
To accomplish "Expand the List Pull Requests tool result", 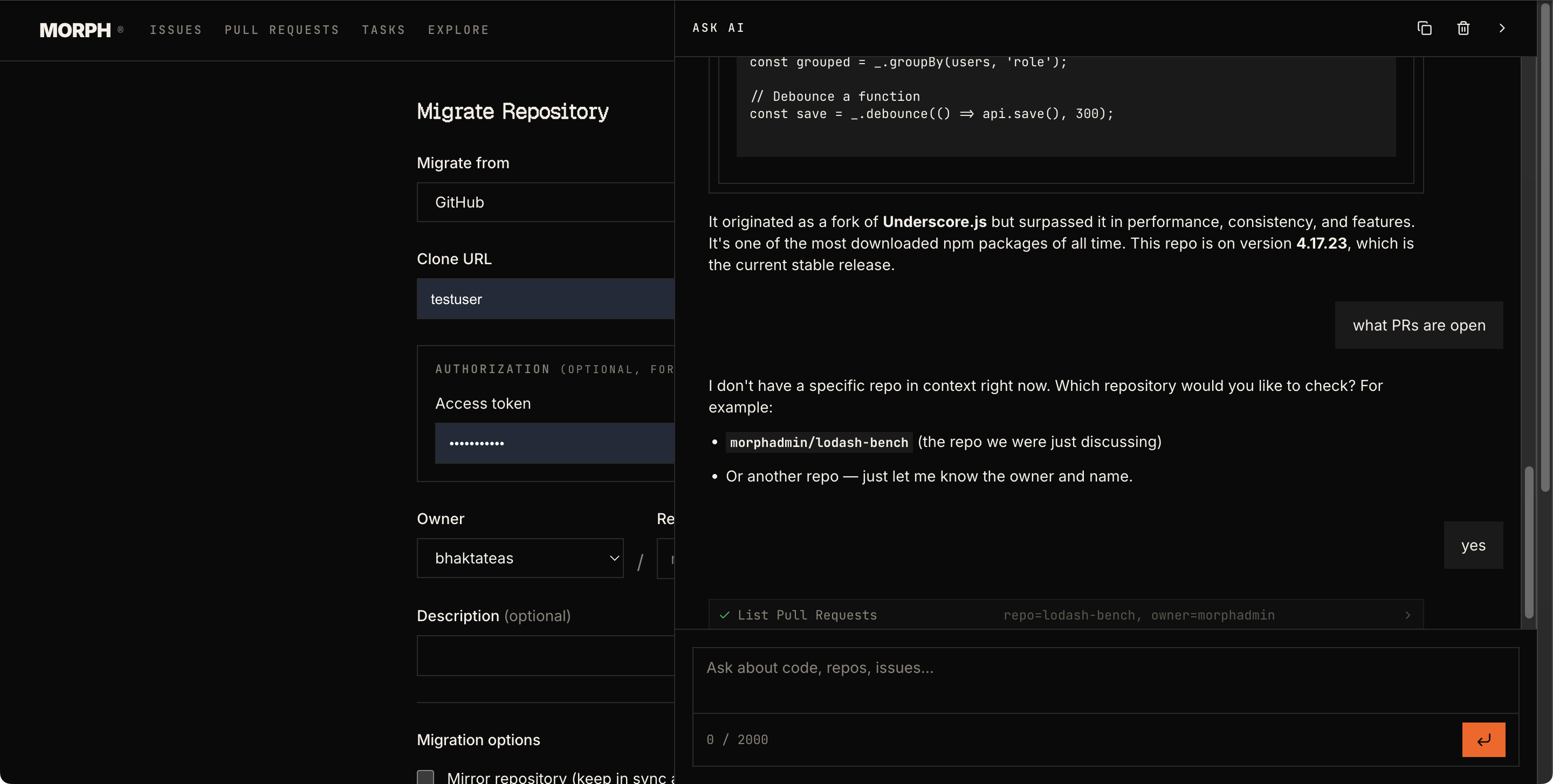I will click(x=1408, y=615).
